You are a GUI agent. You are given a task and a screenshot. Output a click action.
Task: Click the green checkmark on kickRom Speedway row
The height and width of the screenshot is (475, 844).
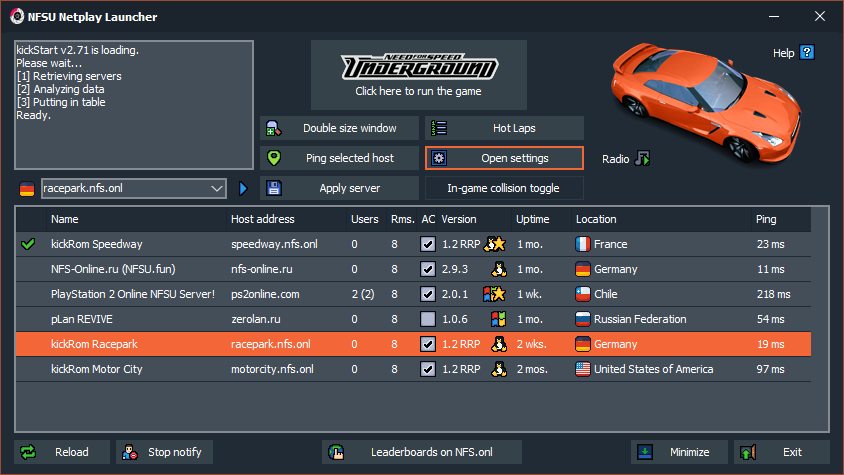coord(28,244)
